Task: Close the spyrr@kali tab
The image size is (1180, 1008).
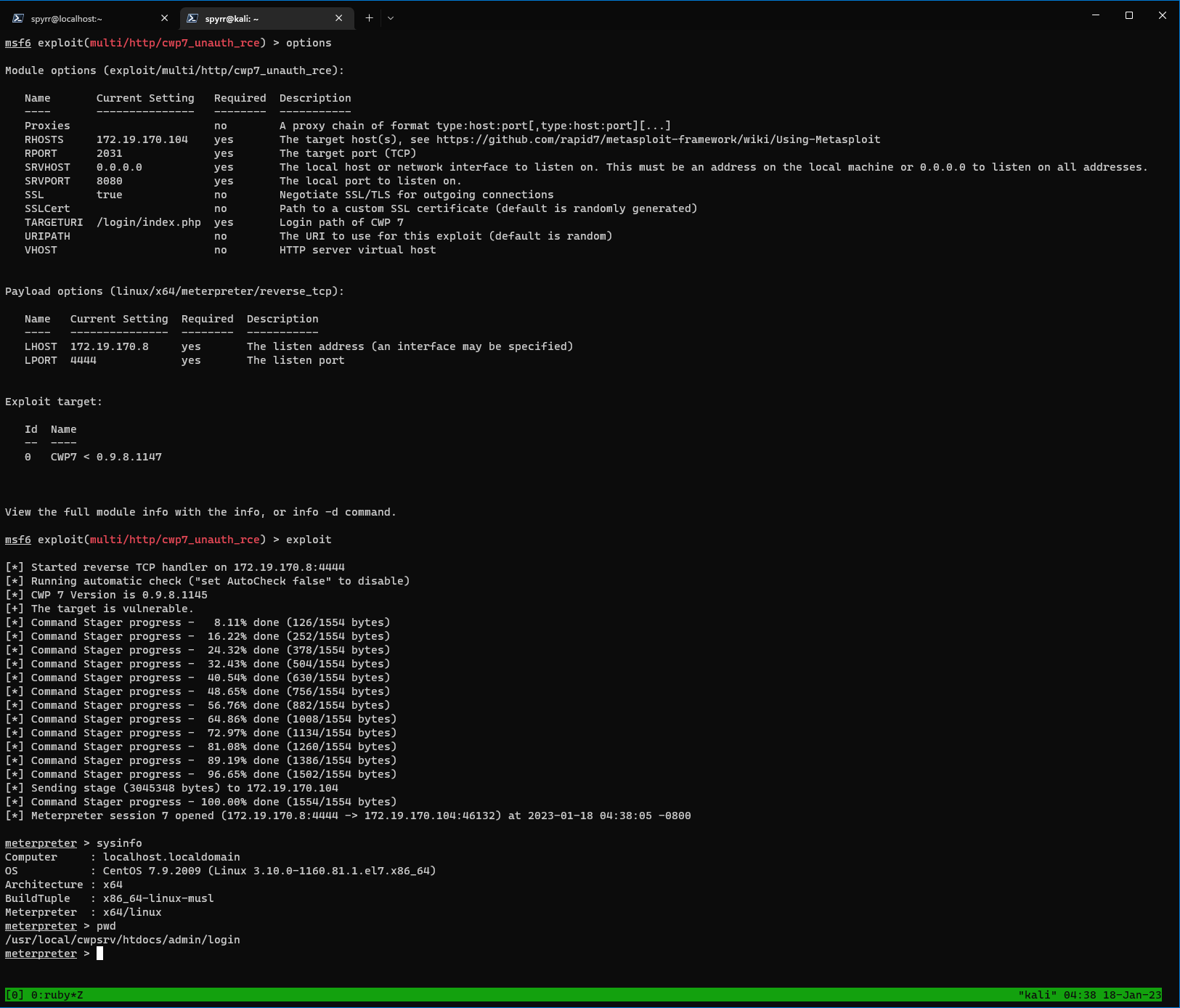Action: tap(339, 18)
